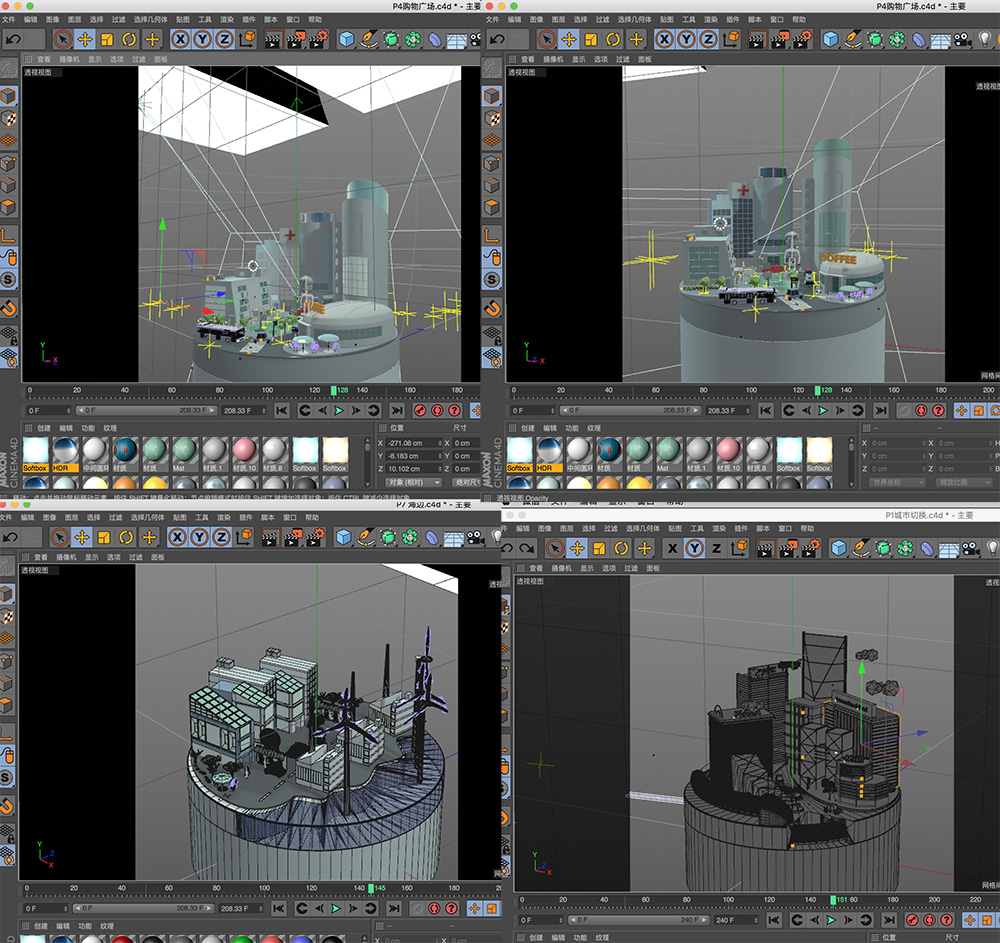The height and width of the screenshot is (943, 1000).
Task: Add a camera object in right P4购物广场 window
Action: (x=962, y=40)
